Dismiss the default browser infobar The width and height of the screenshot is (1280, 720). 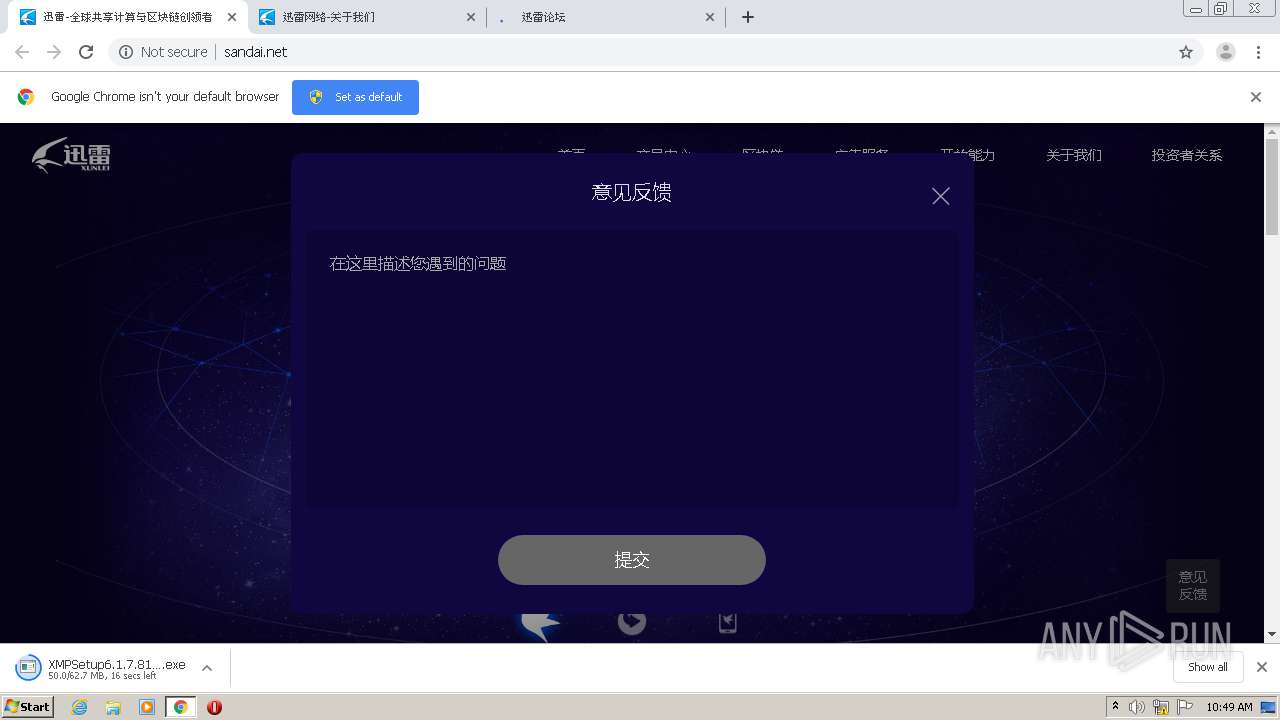(x=1256, y=97)
